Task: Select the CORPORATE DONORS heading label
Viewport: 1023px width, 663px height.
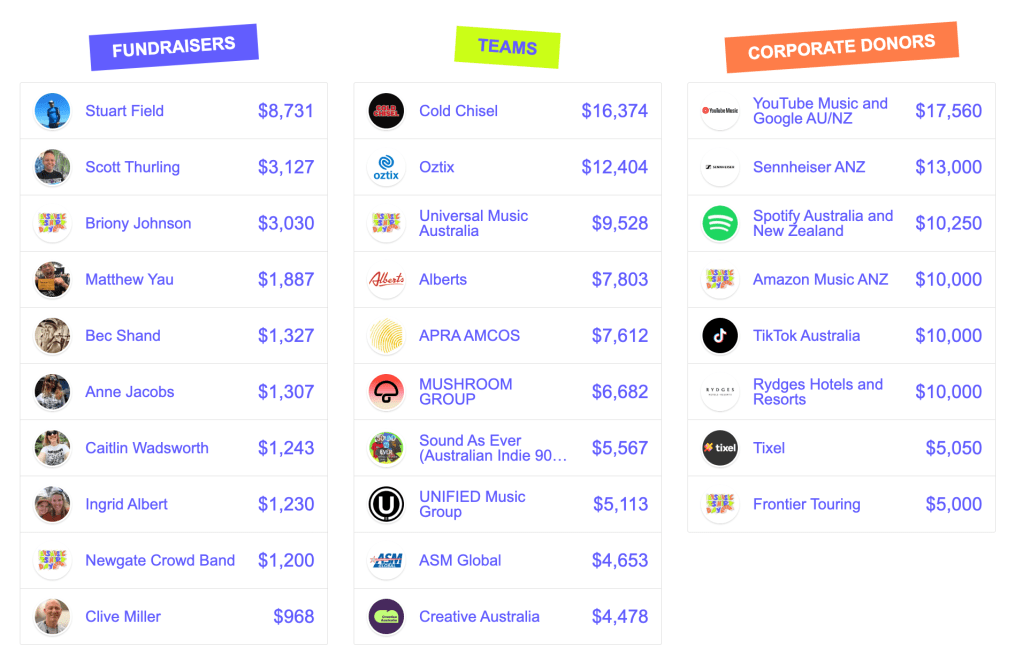Action: point(841,47)
